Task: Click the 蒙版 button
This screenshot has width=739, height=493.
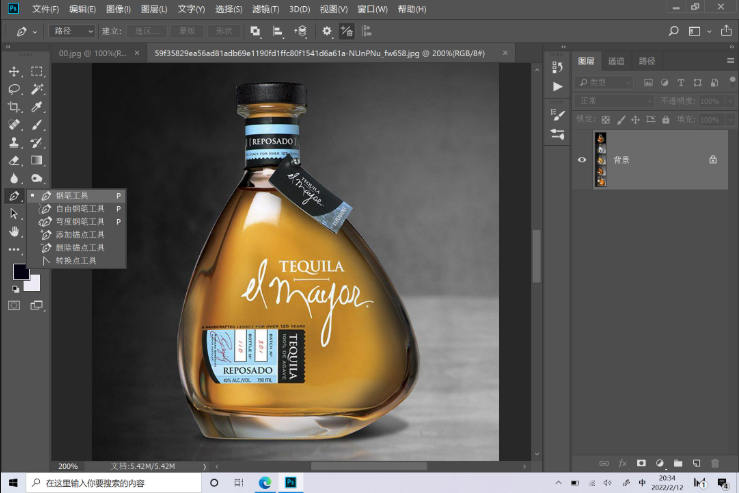Action: click(x=187, y=31)
